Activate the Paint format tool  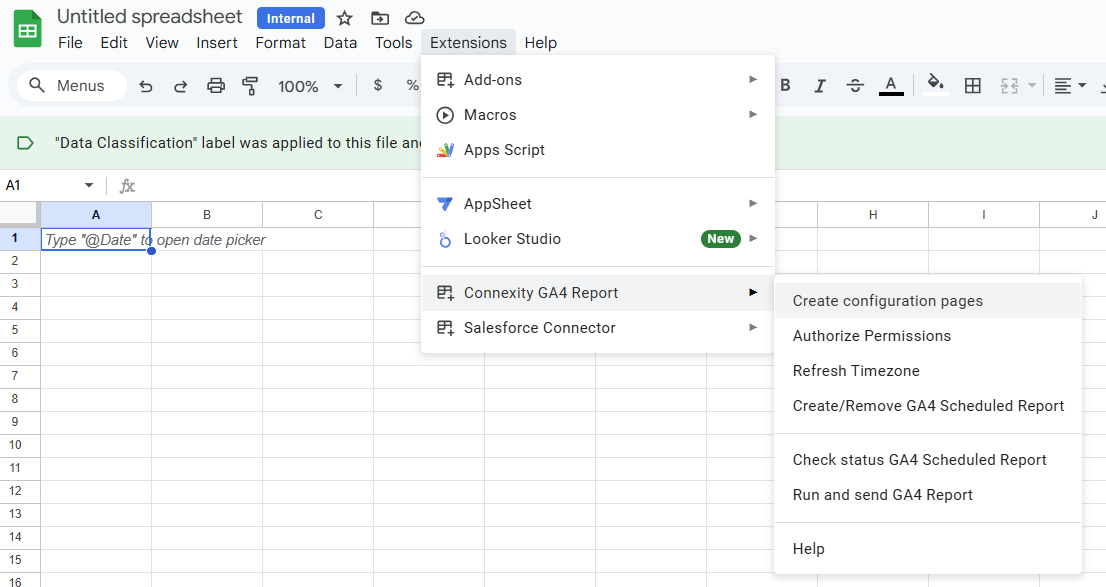click(250, 86)
